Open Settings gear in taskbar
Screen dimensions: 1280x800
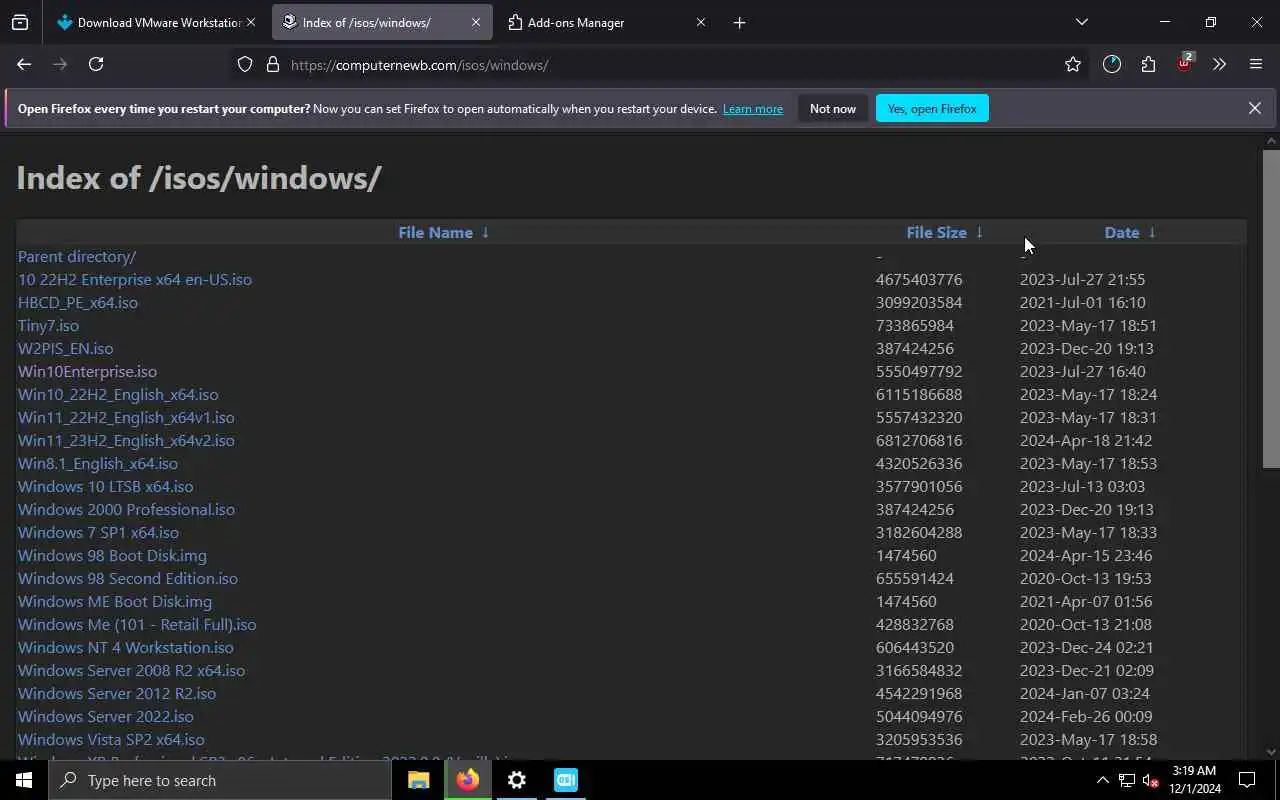[x=516, y=780]
